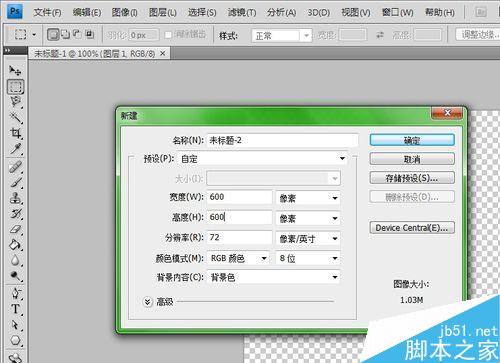Select the Blur tool
Image resolution: width=500 pixels, height=363 pixels.
pyautogui.click(x=15, y=260)
